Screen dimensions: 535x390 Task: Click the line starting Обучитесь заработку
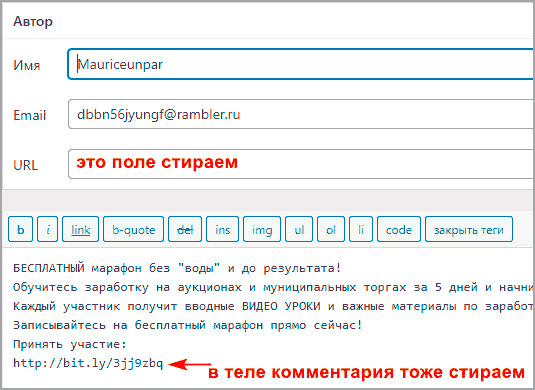pos(274,287)
